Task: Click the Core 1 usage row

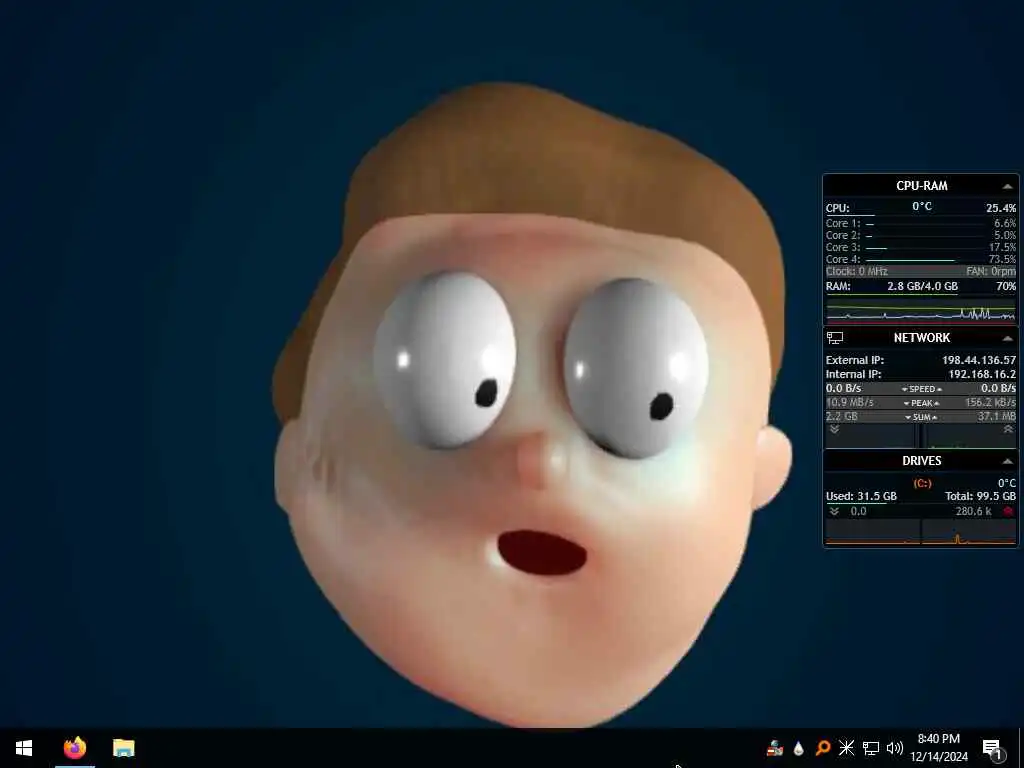Action: tap(921, 223)
